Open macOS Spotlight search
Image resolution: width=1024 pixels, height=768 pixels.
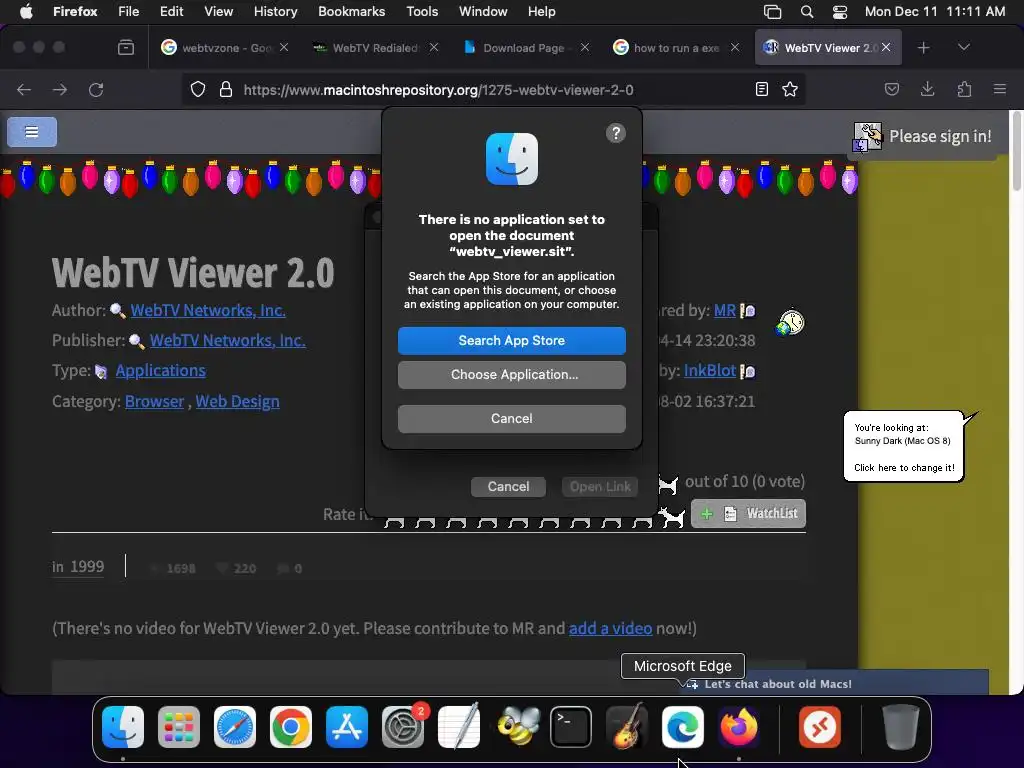click(807, 12)
